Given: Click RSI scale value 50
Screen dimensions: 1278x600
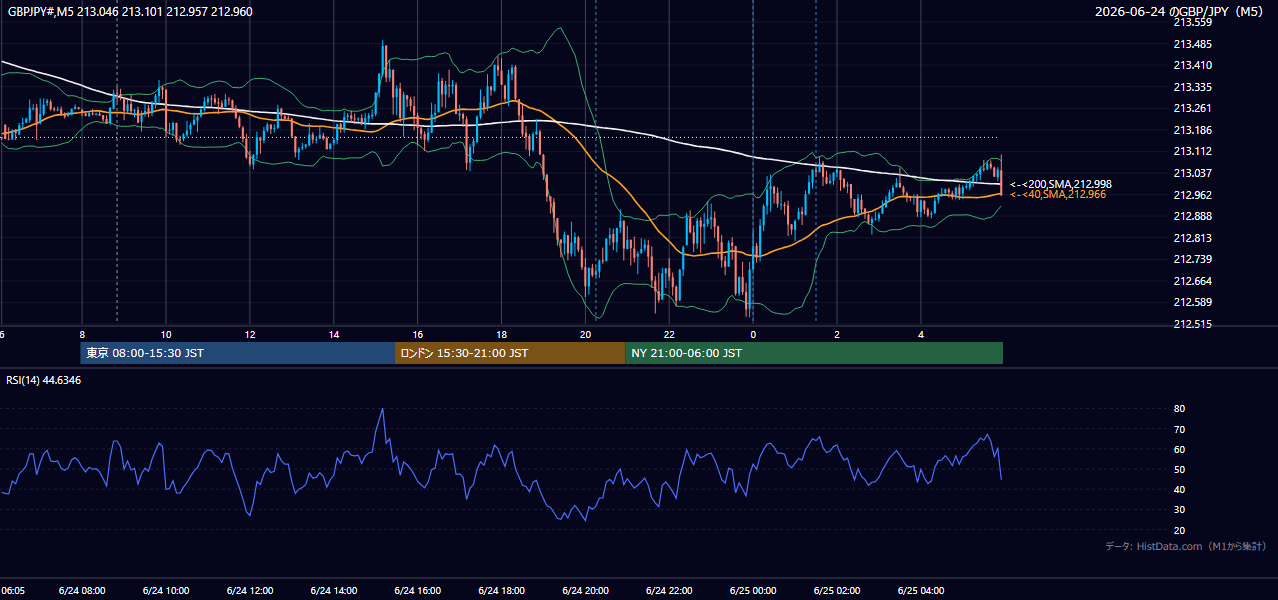Looking at the screenshot, I should coord(1179,469).
